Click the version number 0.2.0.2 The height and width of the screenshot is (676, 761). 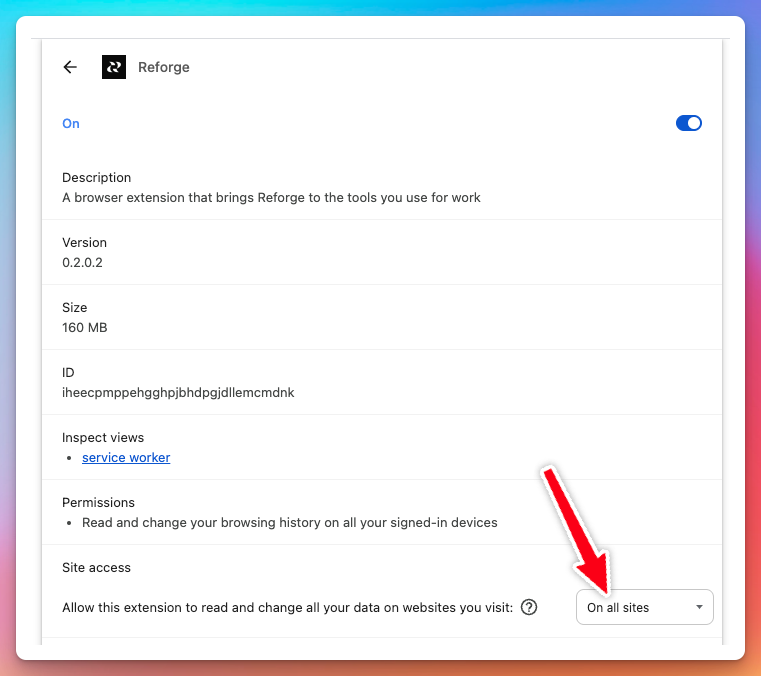(83, 263)
